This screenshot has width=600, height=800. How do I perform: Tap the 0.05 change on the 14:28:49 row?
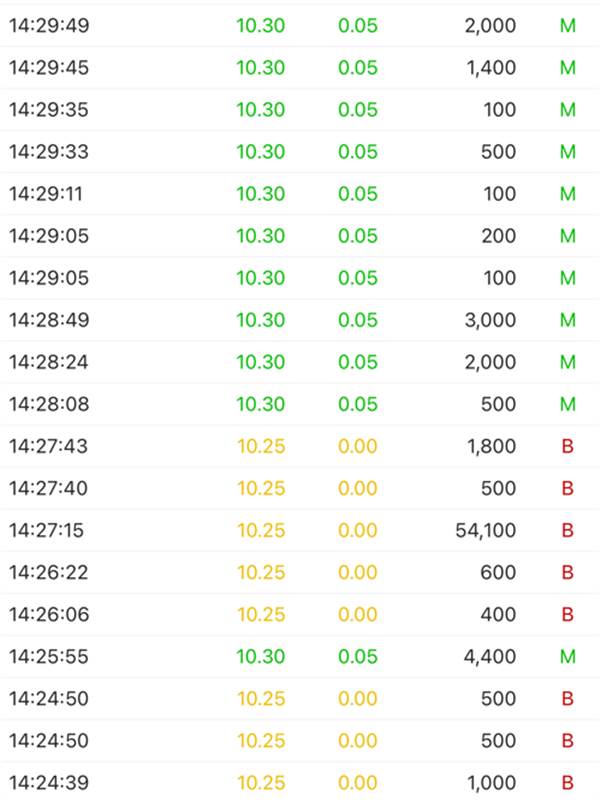click(x=358, y=320)
